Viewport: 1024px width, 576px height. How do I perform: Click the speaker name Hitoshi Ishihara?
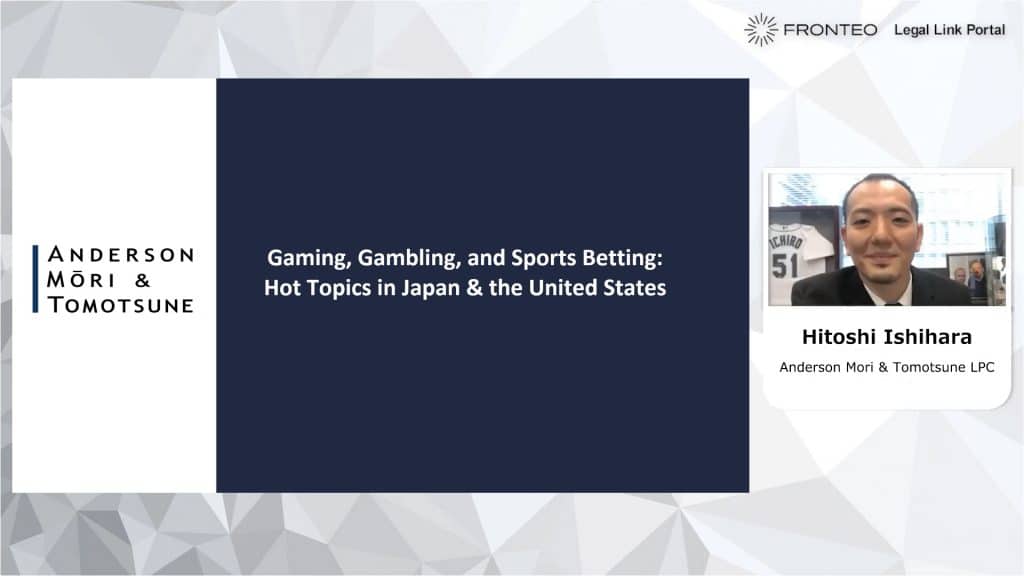tap(887, 337)
